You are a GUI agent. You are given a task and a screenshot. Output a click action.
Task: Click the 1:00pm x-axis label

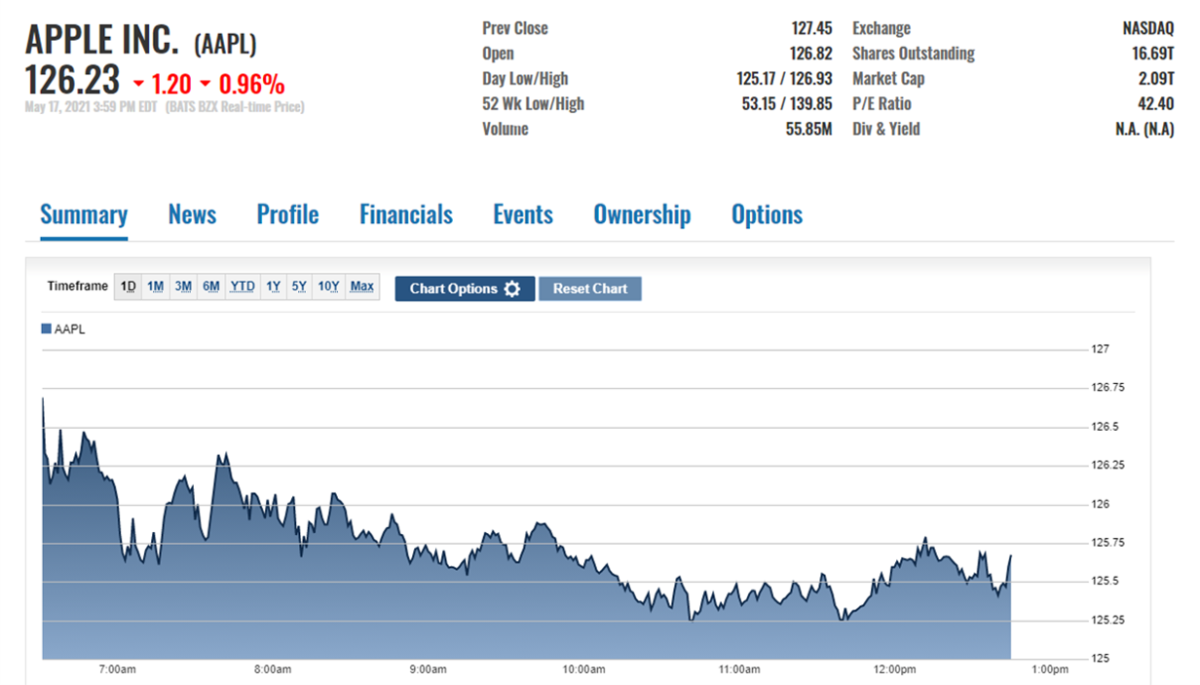point(1049,668)
